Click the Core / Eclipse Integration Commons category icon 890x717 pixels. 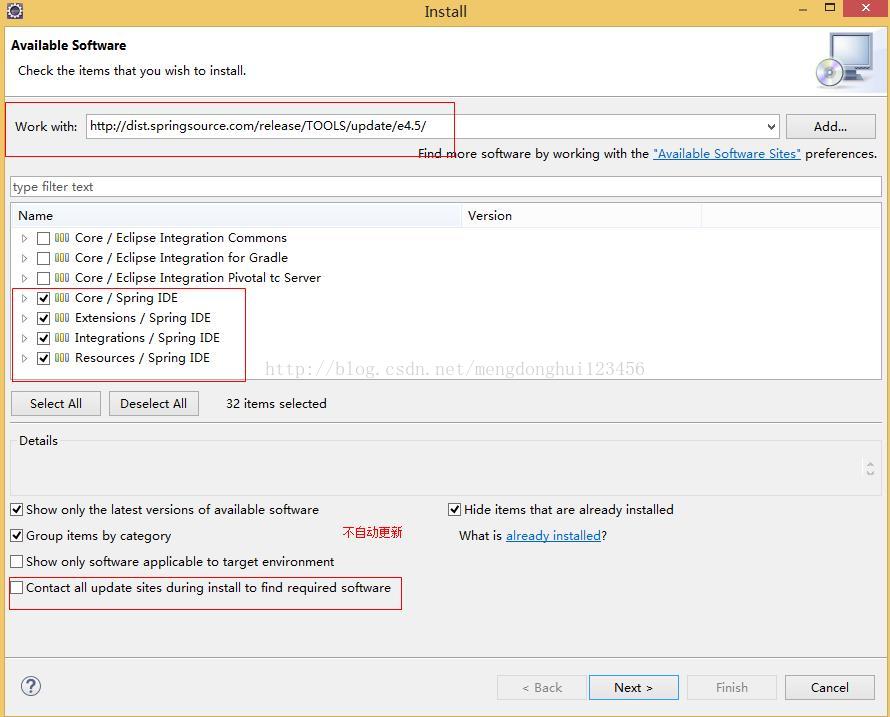tap(62, 238)
